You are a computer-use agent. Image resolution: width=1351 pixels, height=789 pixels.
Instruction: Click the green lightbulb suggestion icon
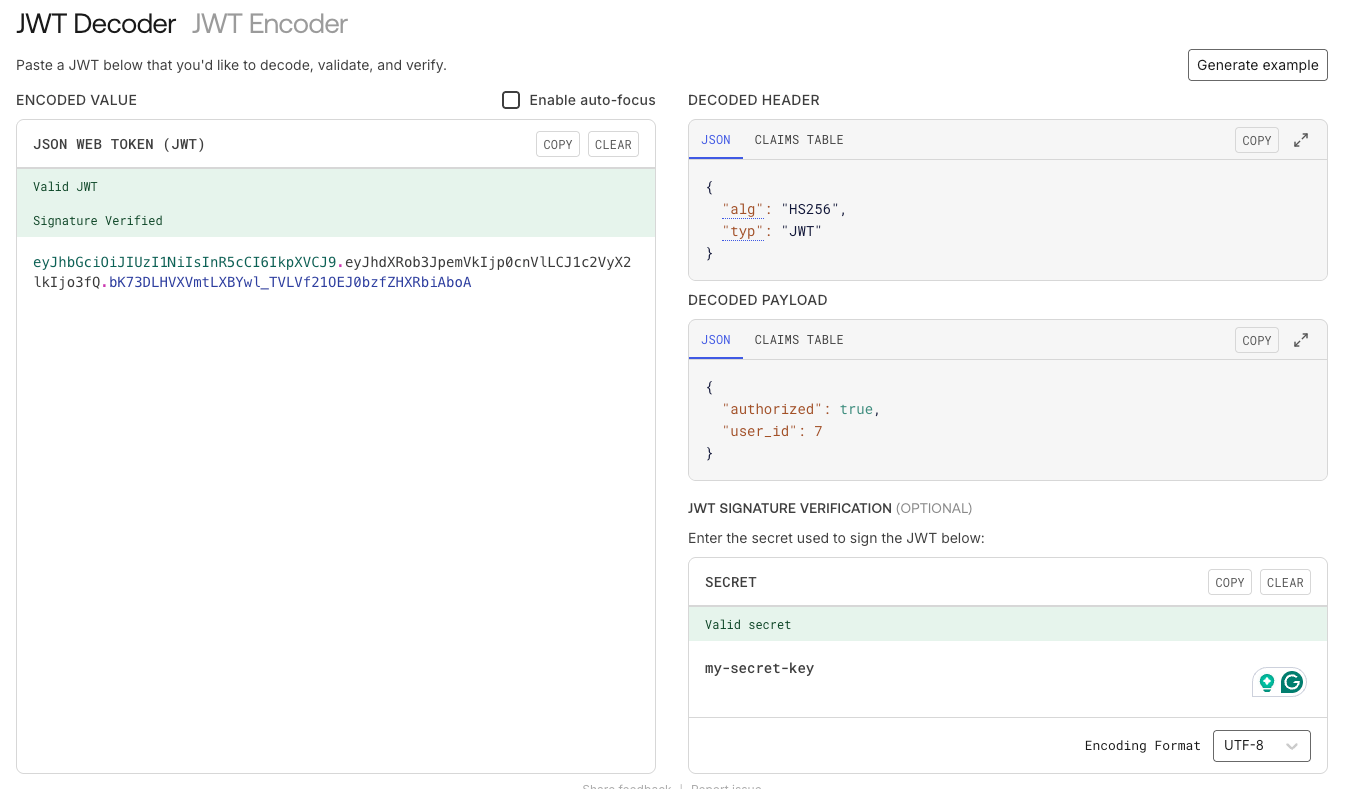tap(1267, 683)
